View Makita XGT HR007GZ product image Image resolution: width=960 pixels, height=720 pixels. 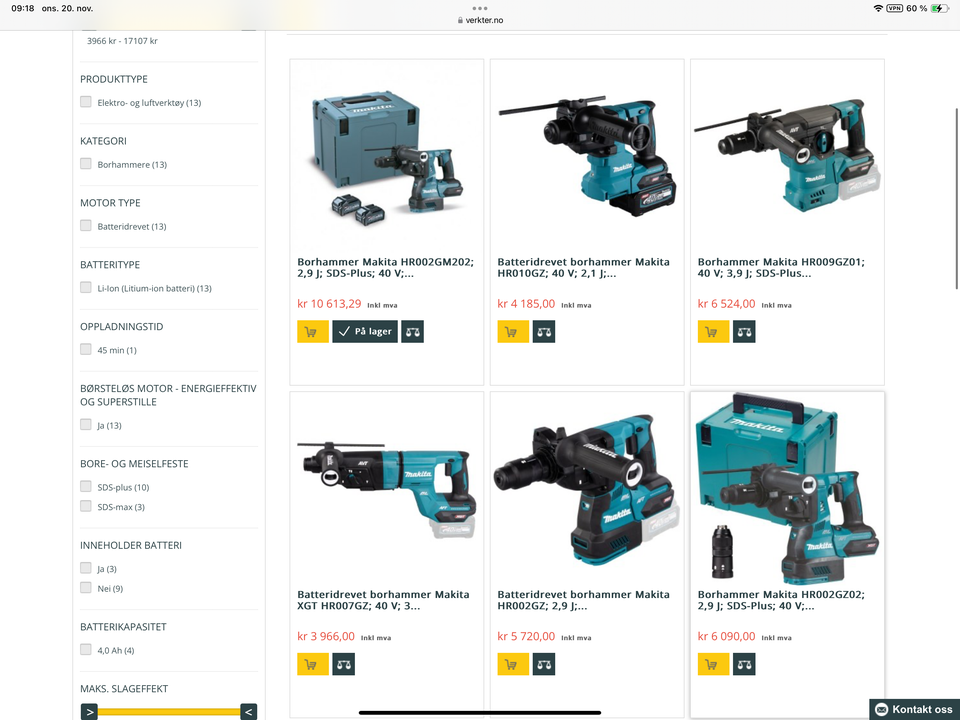386,490
